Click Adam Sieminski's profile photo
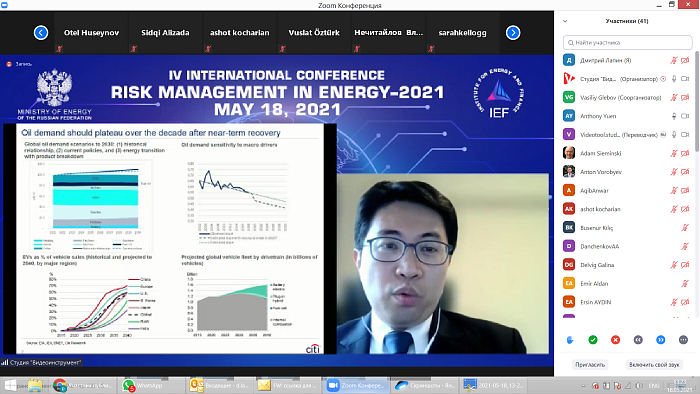The width and height of the screenshot is (700, 394). pos(569,153)
